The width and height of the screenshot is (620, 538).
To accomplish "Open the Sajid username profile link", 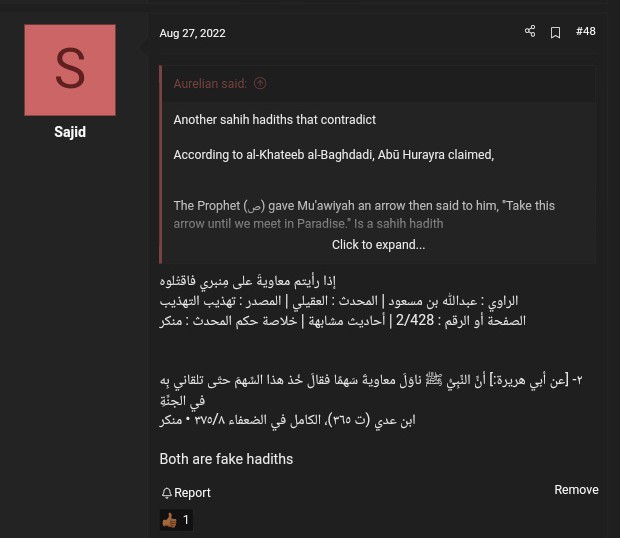I will pos(70,132).
